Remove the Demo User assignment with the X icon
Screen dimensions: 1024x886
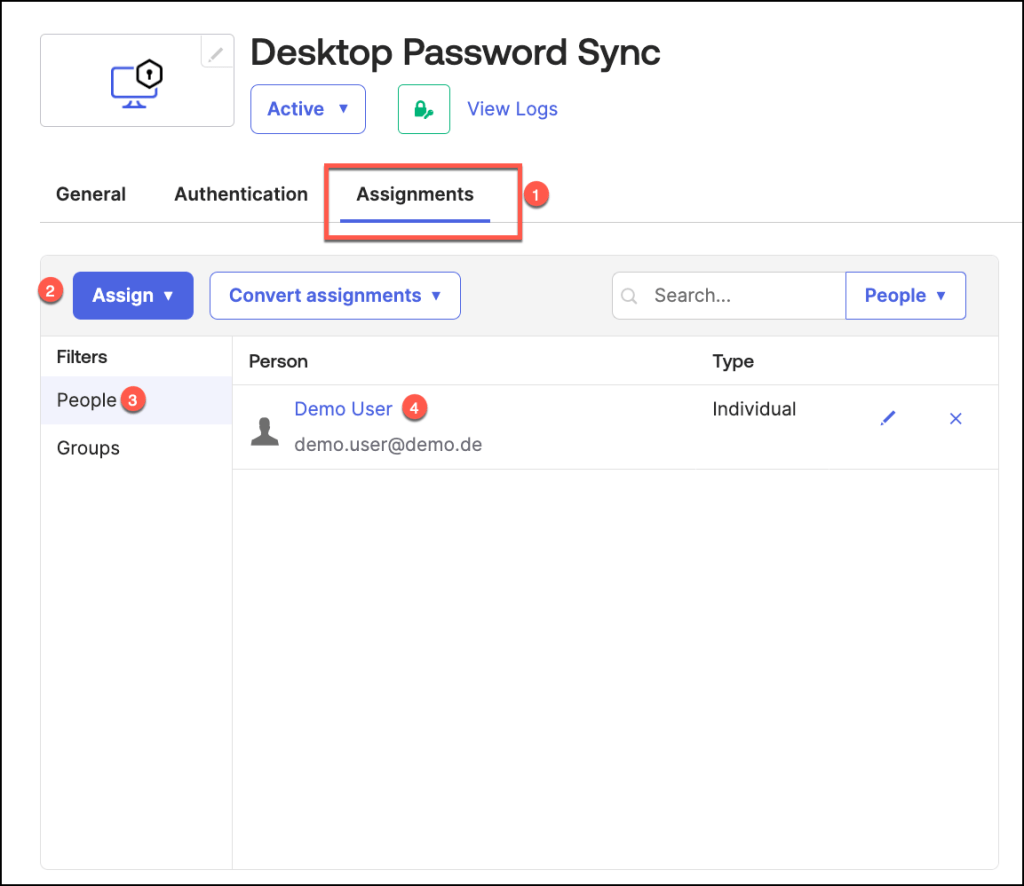955,418
